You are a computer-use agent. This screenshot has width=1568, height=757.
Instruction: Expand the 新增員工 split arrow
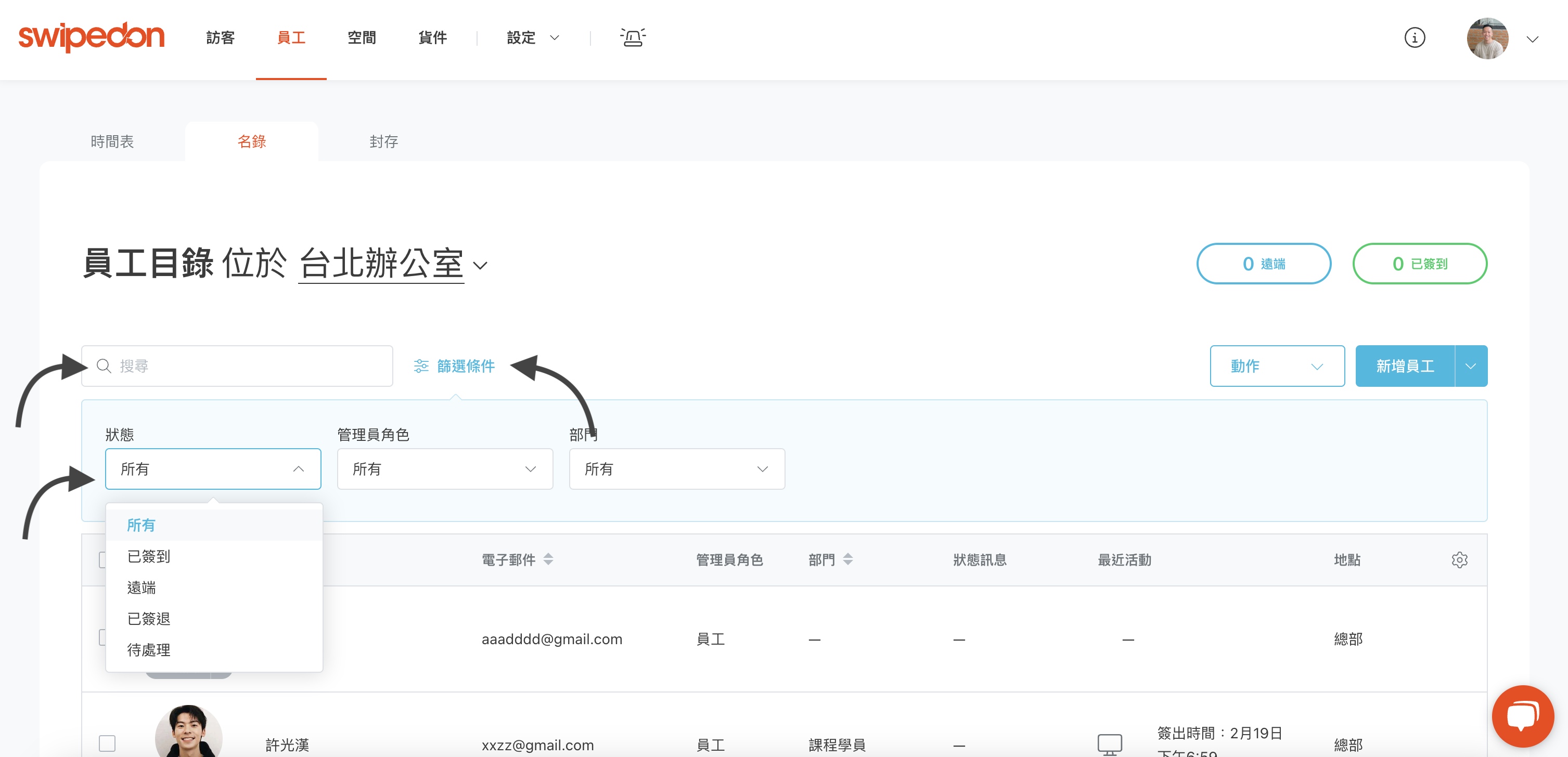coord(1471,366)
